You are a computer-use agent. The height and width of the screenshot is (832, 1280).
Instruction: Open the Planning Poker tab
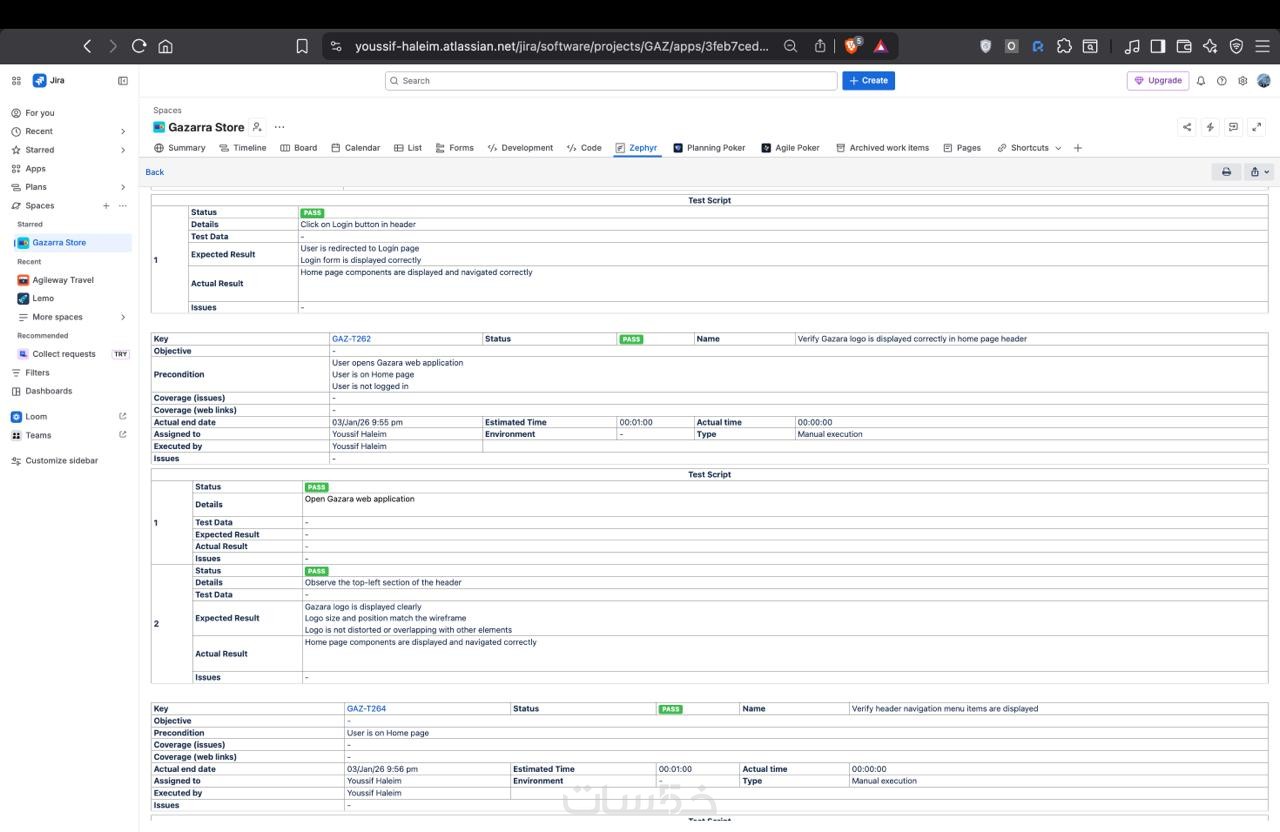click(709, 148)
